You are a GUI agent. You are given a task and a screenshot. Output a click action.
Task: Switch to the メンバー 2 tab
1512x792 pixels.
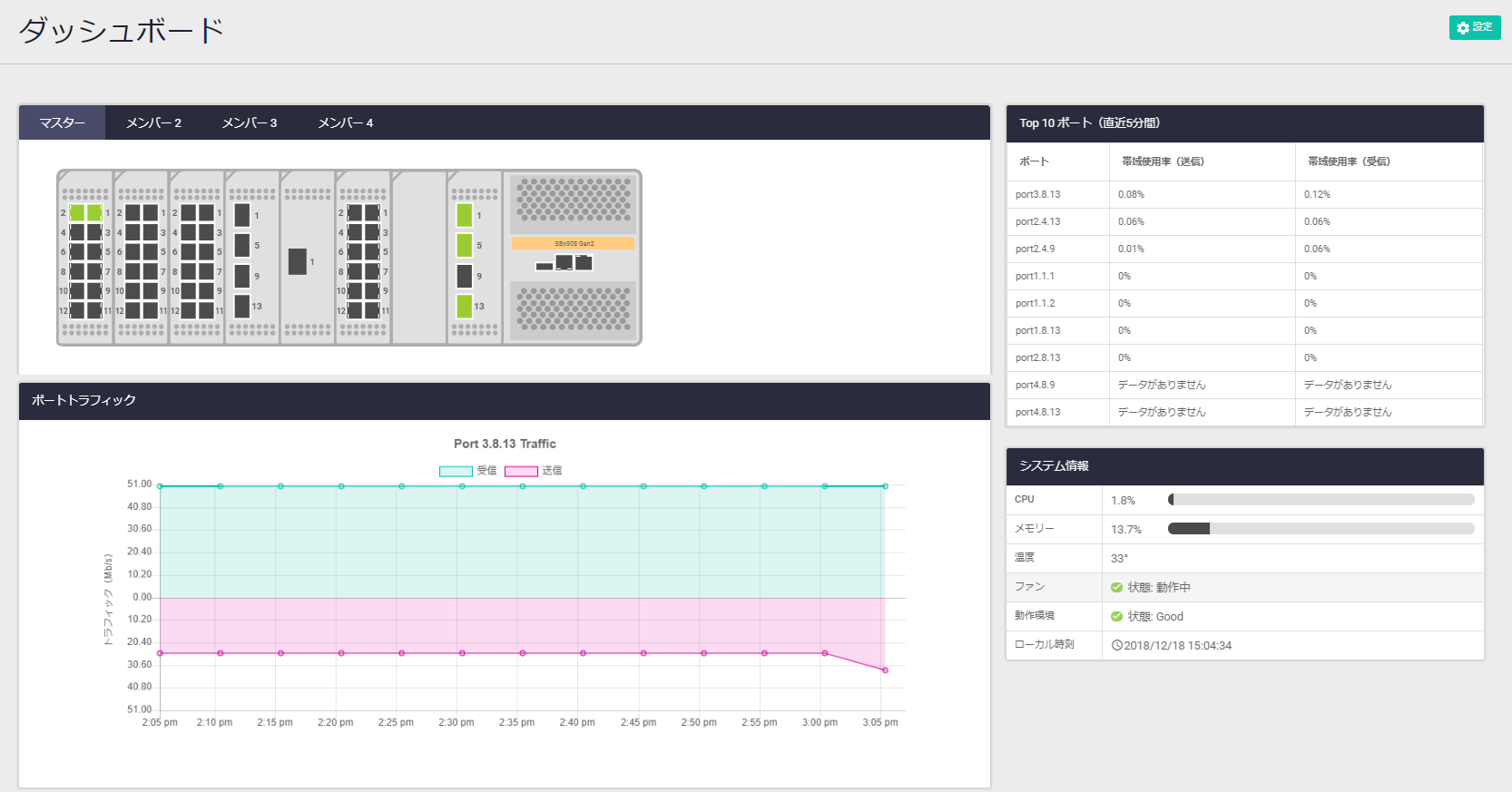153,122
